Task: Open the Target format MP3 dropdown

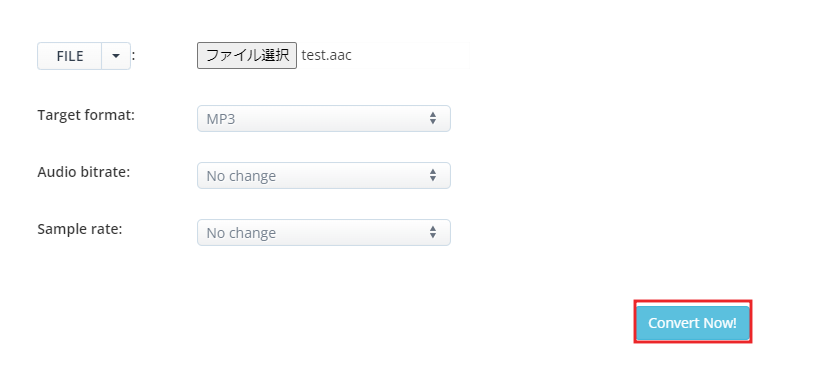Action: click(x=324, y=119)
